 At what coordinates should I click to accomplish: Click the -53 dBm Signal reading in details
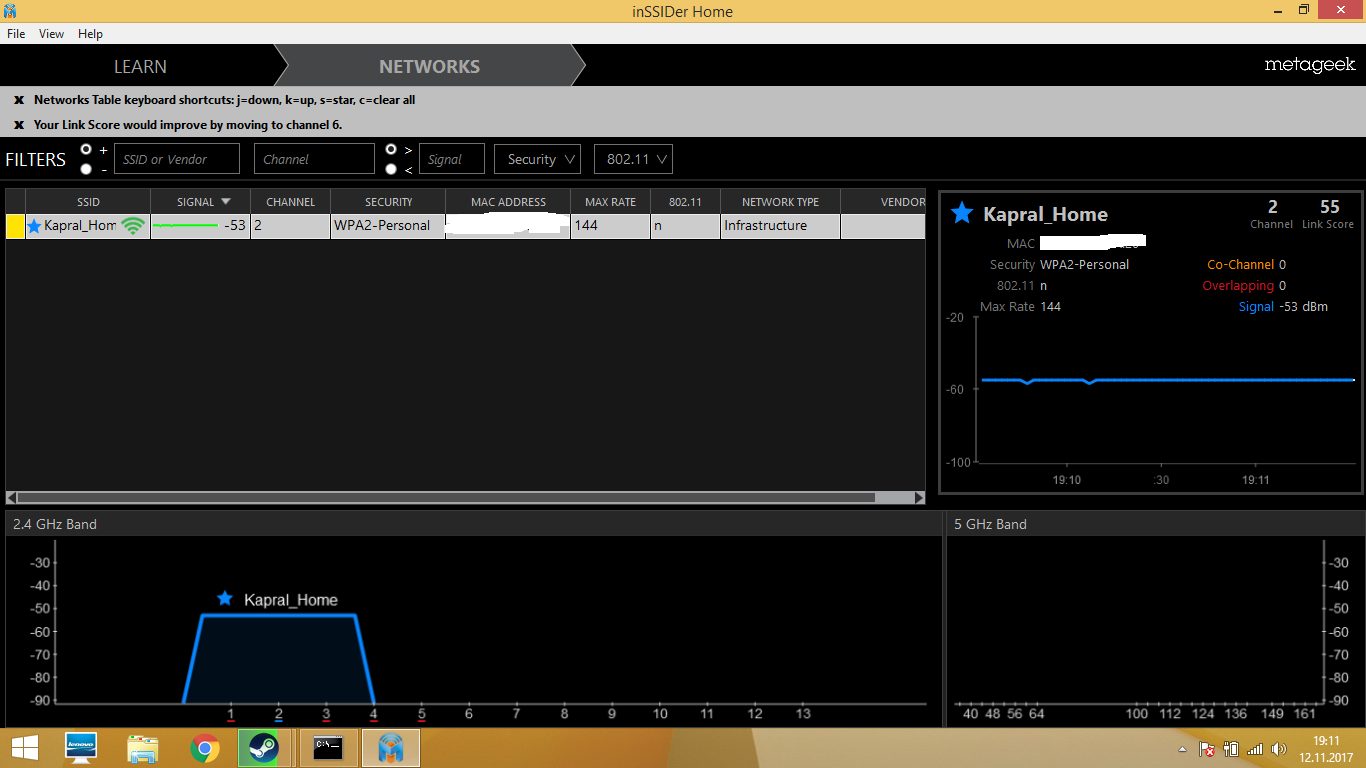click(x=1303, y=307)
